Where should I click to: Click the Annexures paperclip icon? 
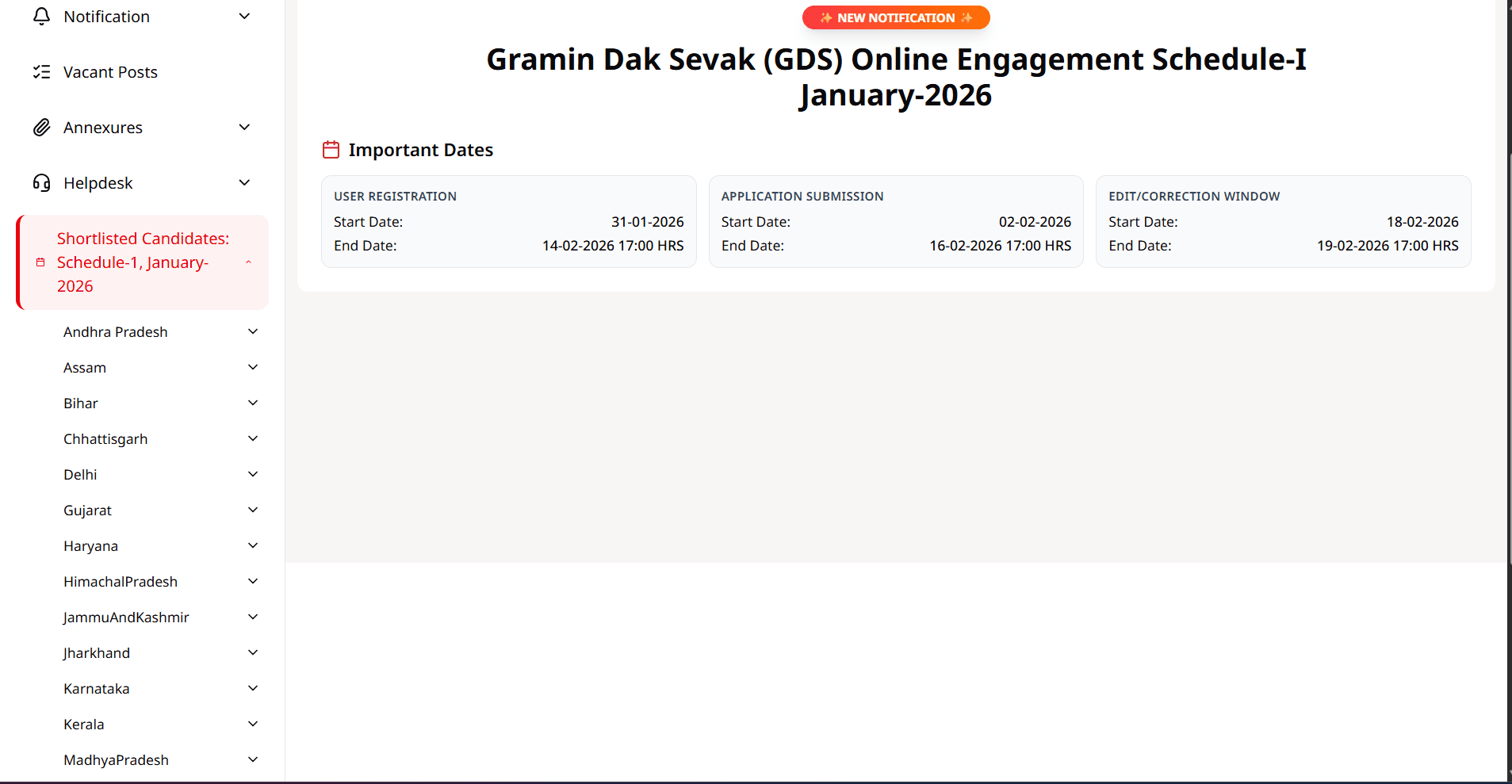[x=41, y=128]
